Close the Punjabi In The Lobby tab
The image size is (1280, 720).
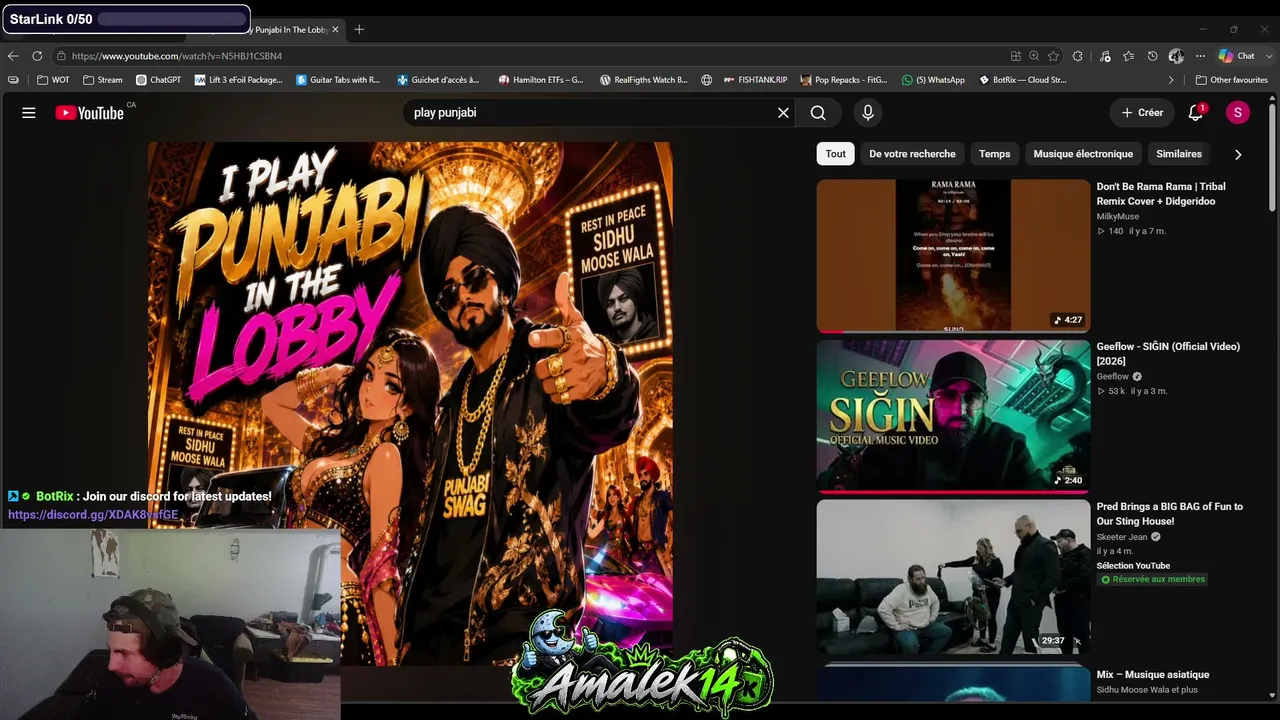coord(335,30)
